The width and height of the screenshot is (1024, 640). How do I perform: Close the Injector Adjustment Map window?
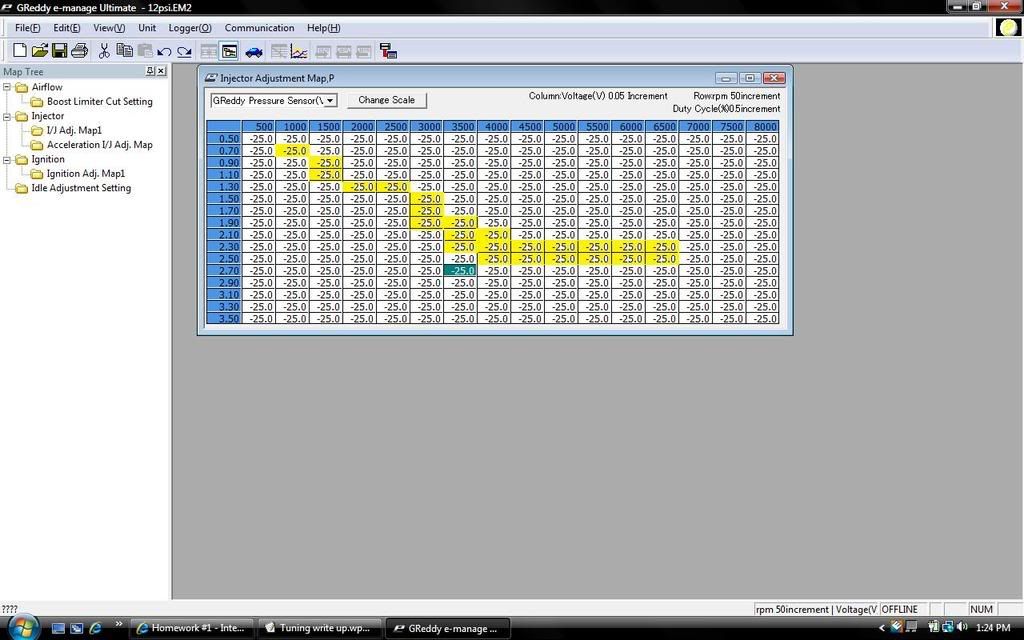[x=773, y=78]
